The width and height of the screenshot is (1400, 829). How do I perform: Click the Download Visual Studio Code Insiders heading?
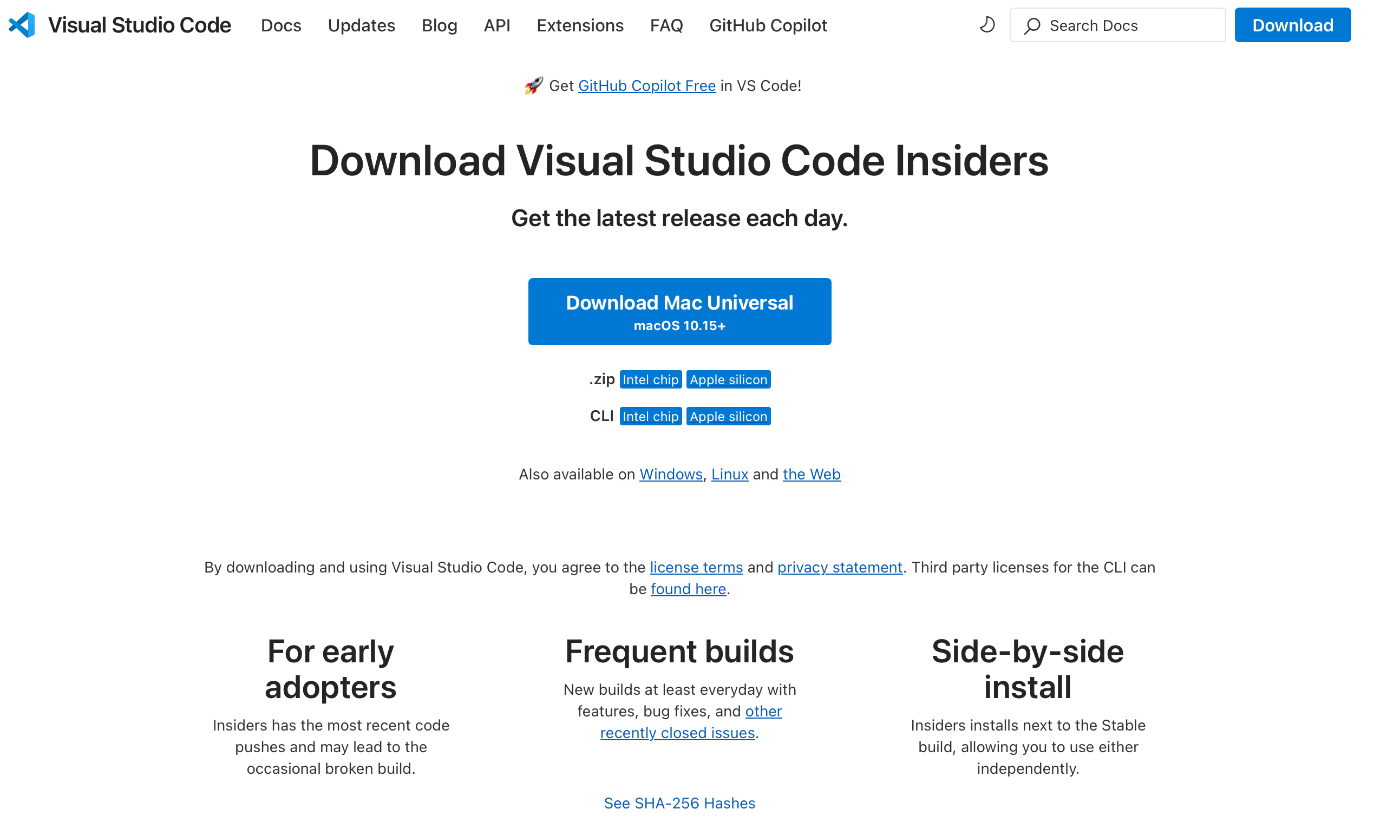[x=679, y=161]
